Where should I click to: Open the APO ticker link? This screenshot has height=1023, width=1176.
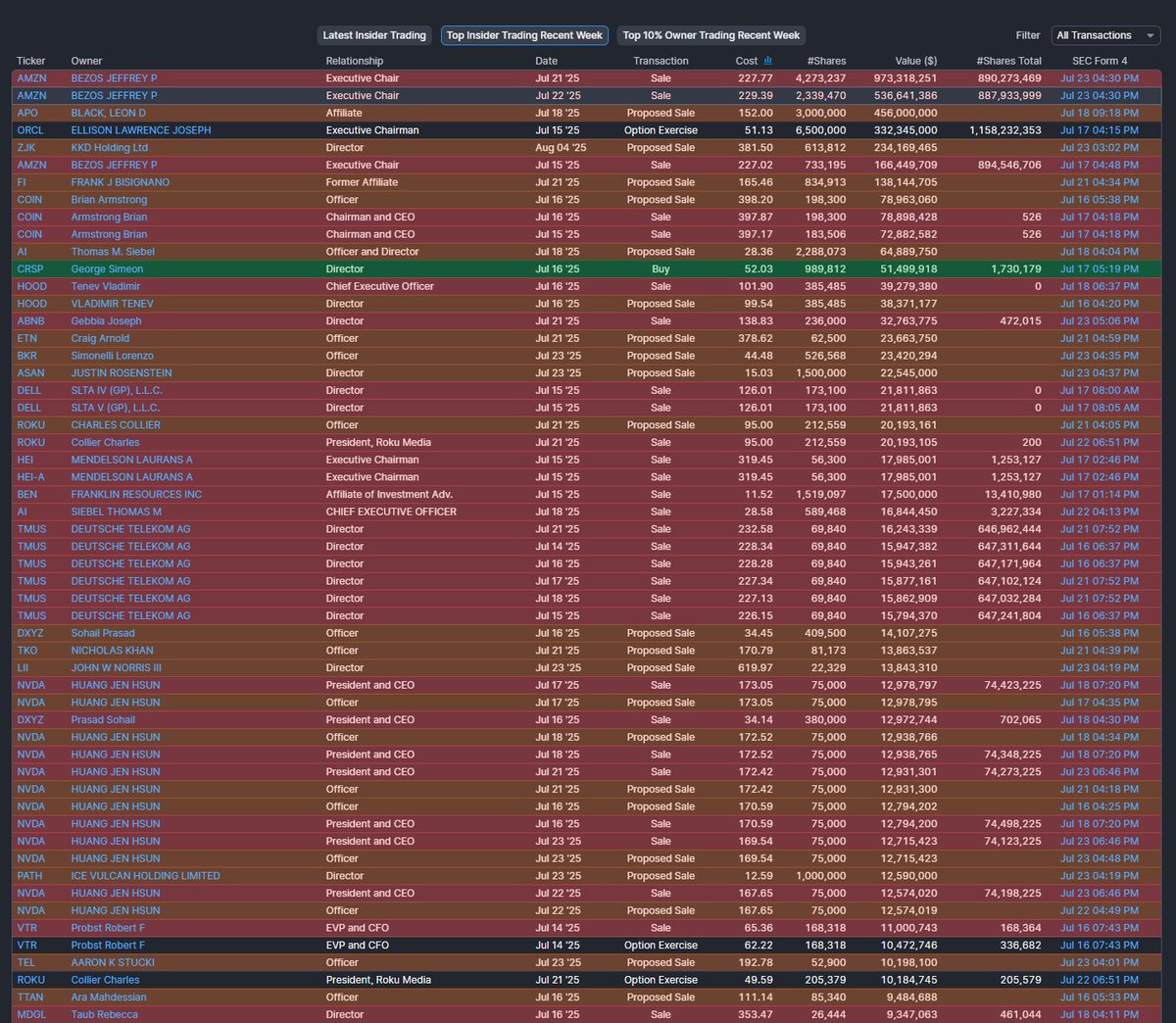coord(27,113)
